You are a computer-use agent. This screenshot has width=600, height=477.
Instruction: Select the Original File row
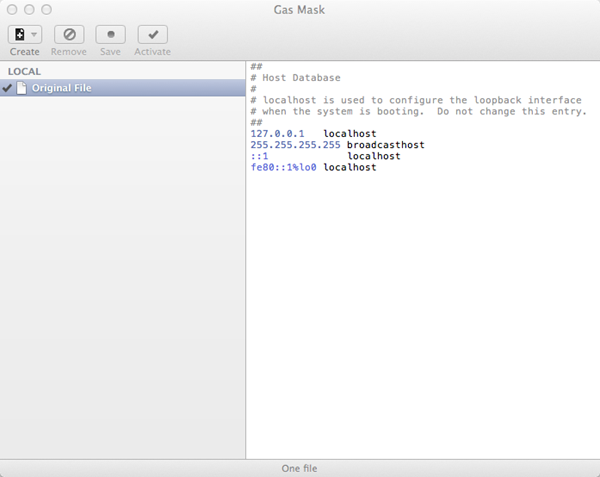point(122,88)
